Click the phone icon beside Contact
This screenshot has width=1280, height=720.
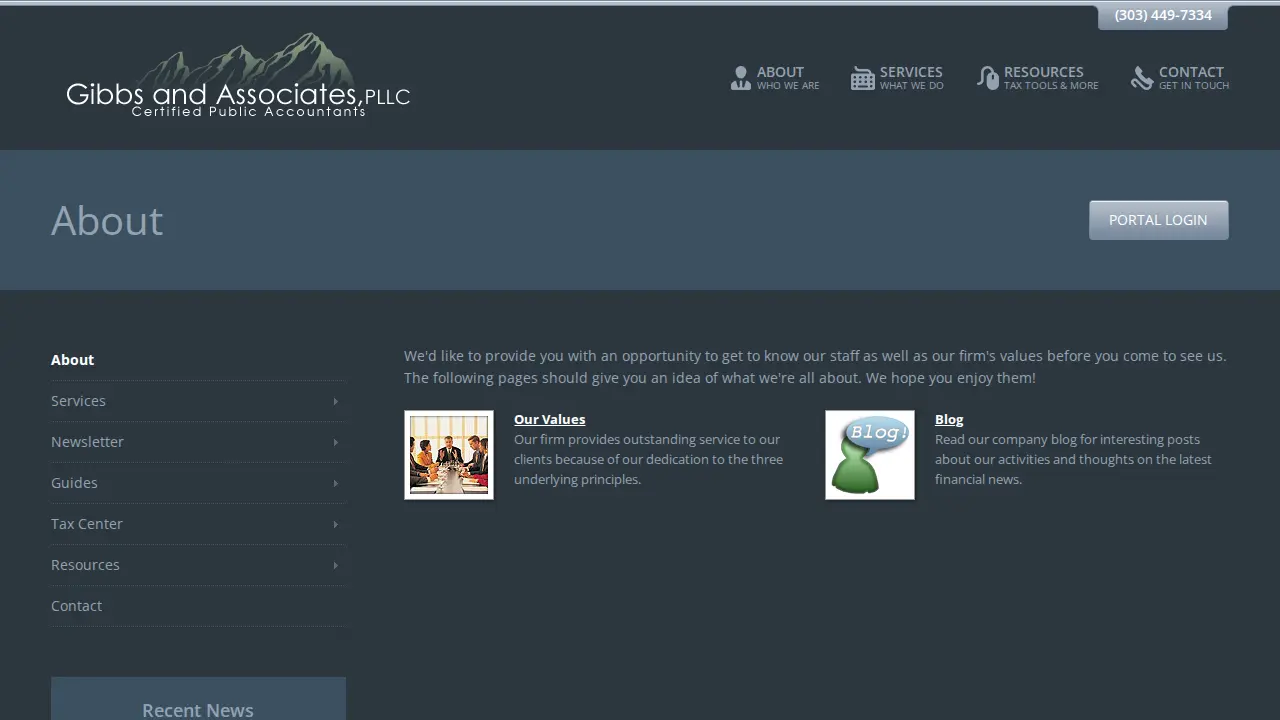(x=1142, y=78)
